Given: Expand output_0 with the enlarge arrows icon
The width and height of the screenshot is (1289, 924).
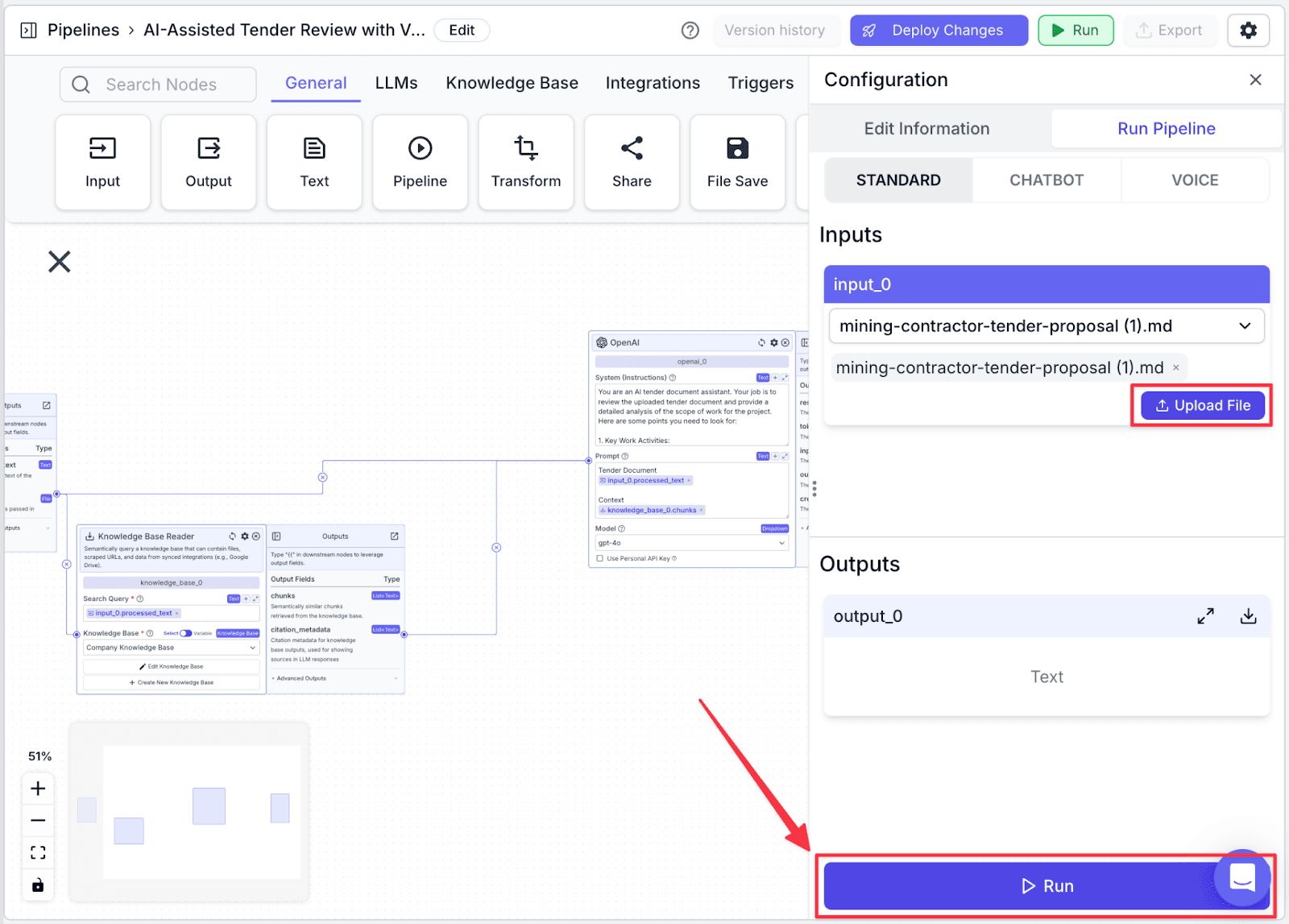Looking at the screenshot, I should tap(1205, 616).
